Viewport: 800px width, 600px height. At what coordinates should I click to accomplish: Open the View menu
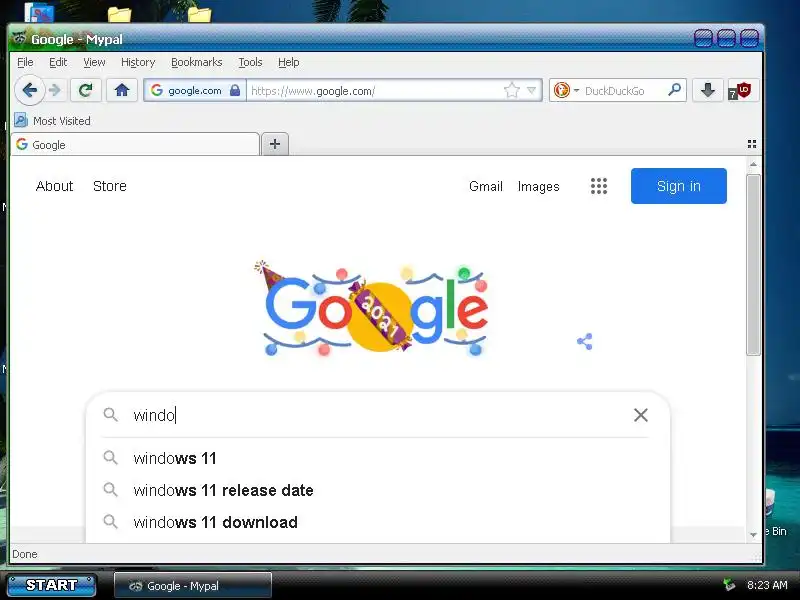94,62
